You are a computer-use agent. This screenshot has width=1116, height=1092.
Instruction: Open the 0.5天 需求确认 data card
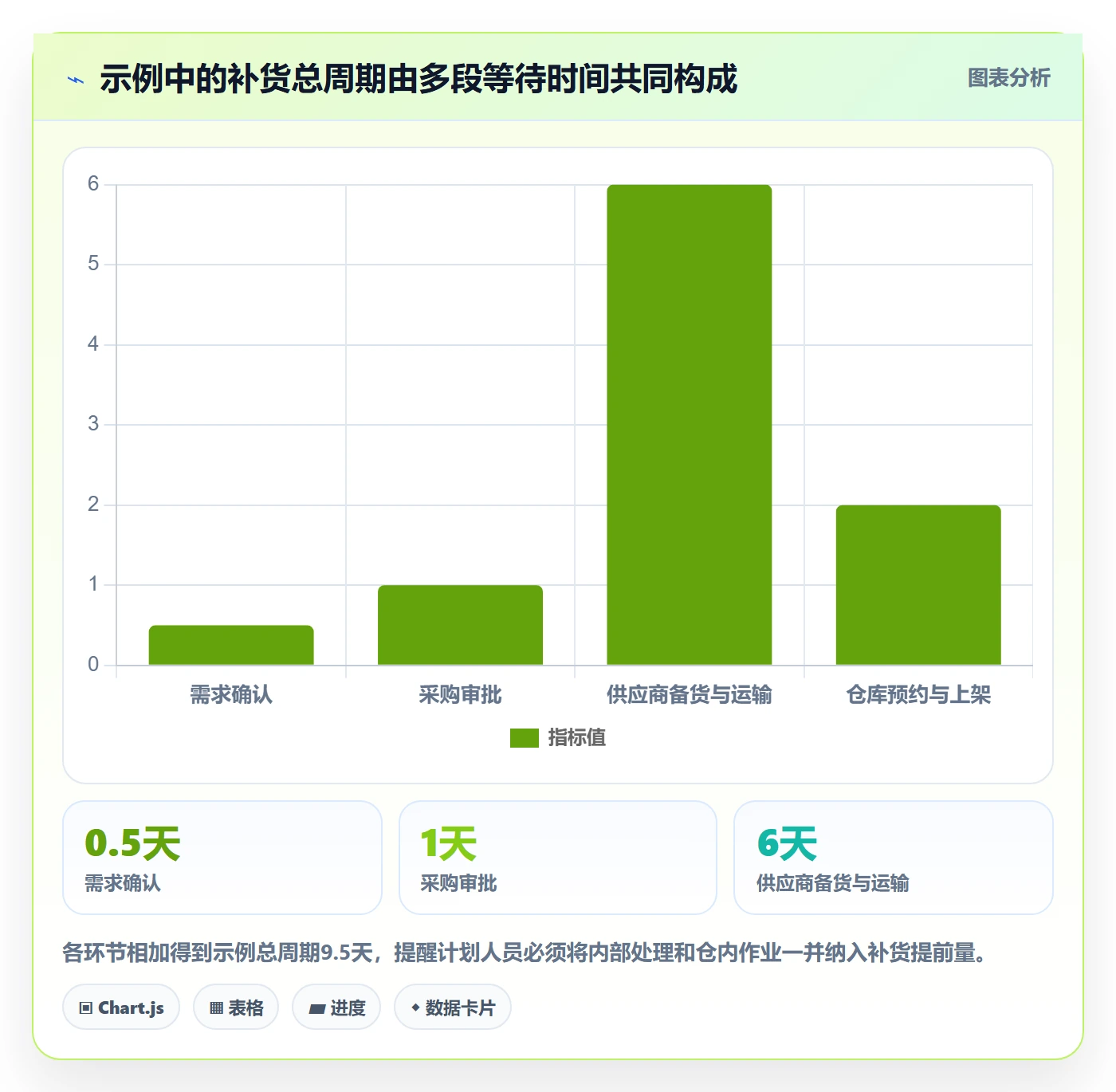click(x=222, y=858)
